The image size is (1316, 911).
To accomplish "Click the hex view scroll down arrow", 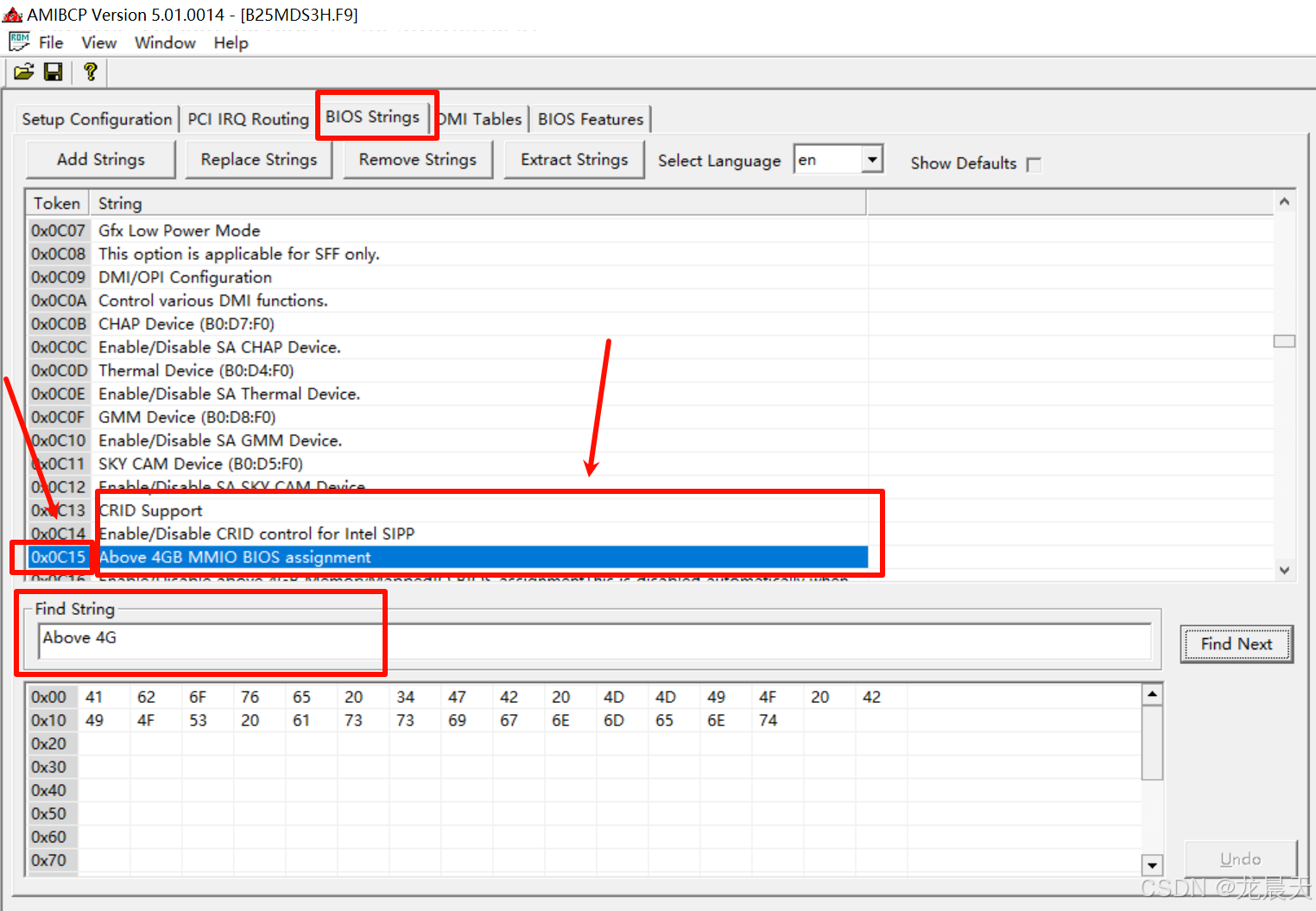I will tap(1152, 864).
